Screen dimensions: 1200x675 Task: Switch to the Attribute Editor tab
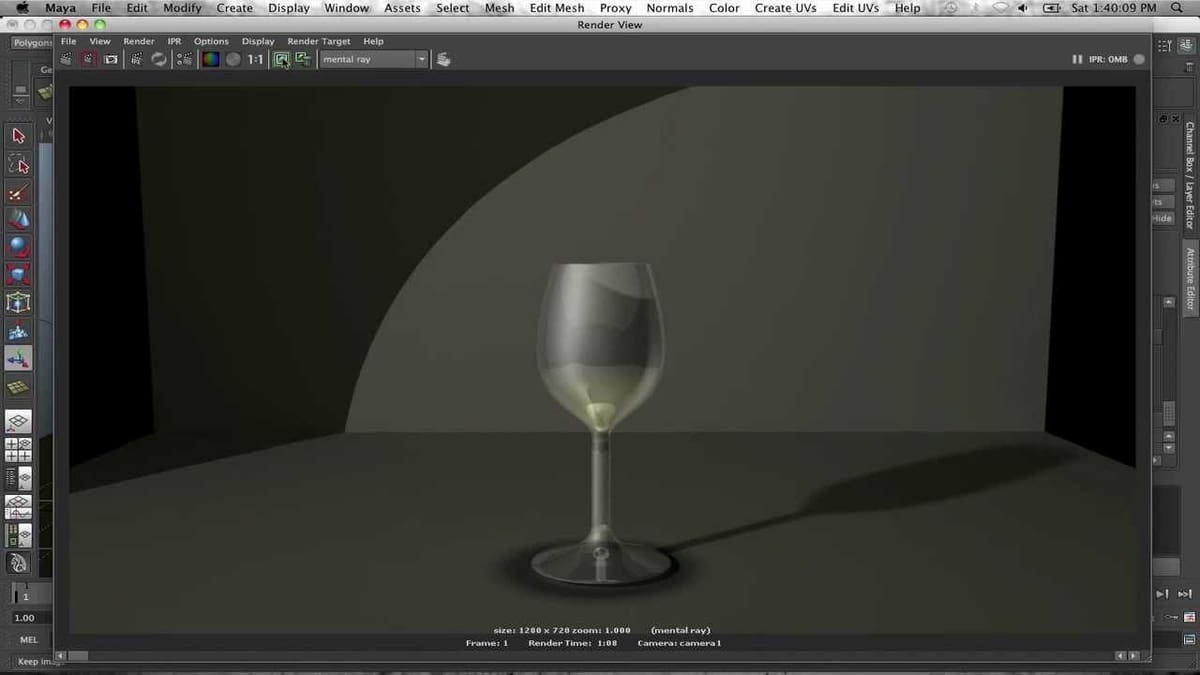point(1190,279)
